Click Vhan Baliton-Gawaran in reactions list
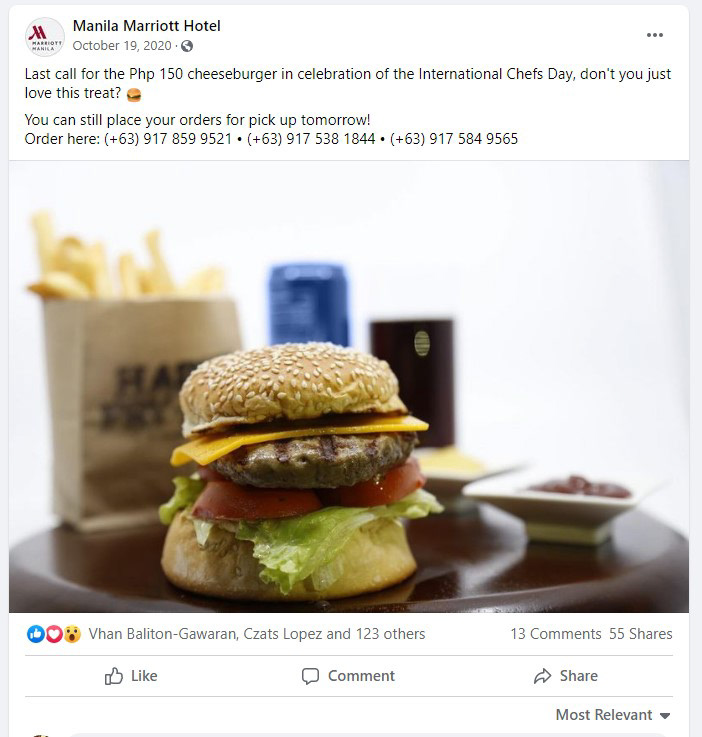This screenshot has height=737, width=702. pyautogui.click(x=163, y=634)
